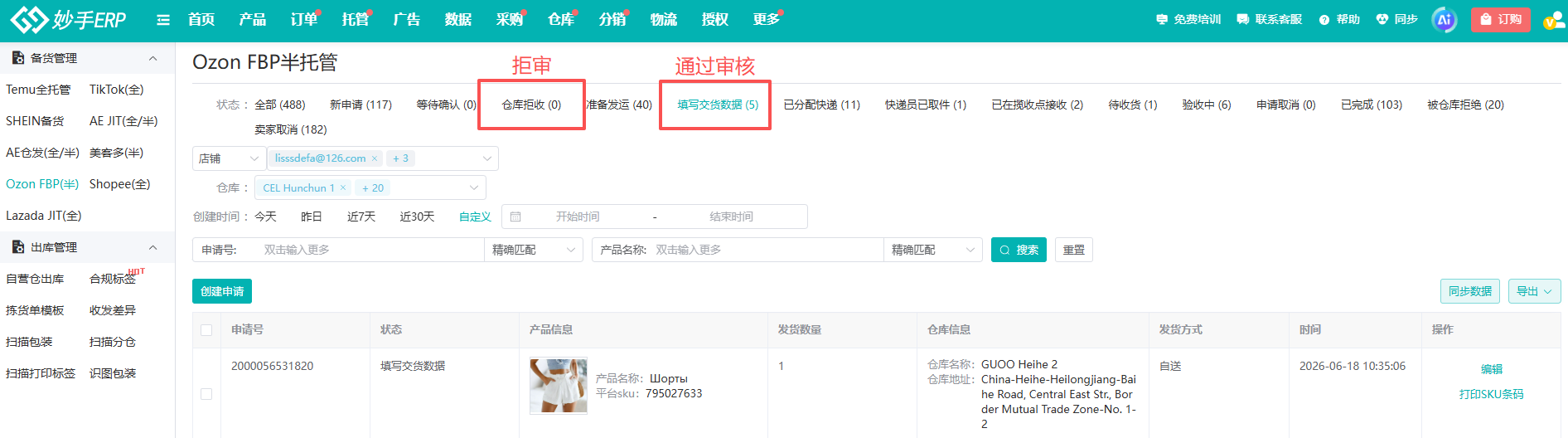Open the 导出 export dropdown
1568x438 pixels.
coord(1535,291)
